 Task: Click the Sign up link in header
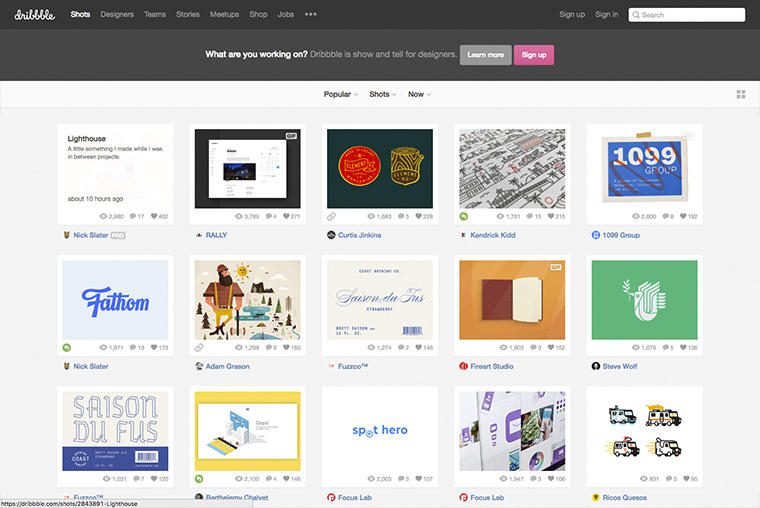(572, 14)
